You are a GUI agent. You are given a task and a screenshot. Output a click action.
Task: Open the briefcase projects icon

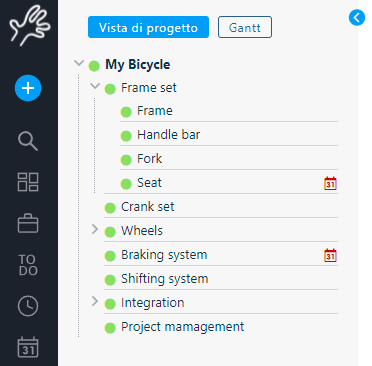[x=28, y=223]
